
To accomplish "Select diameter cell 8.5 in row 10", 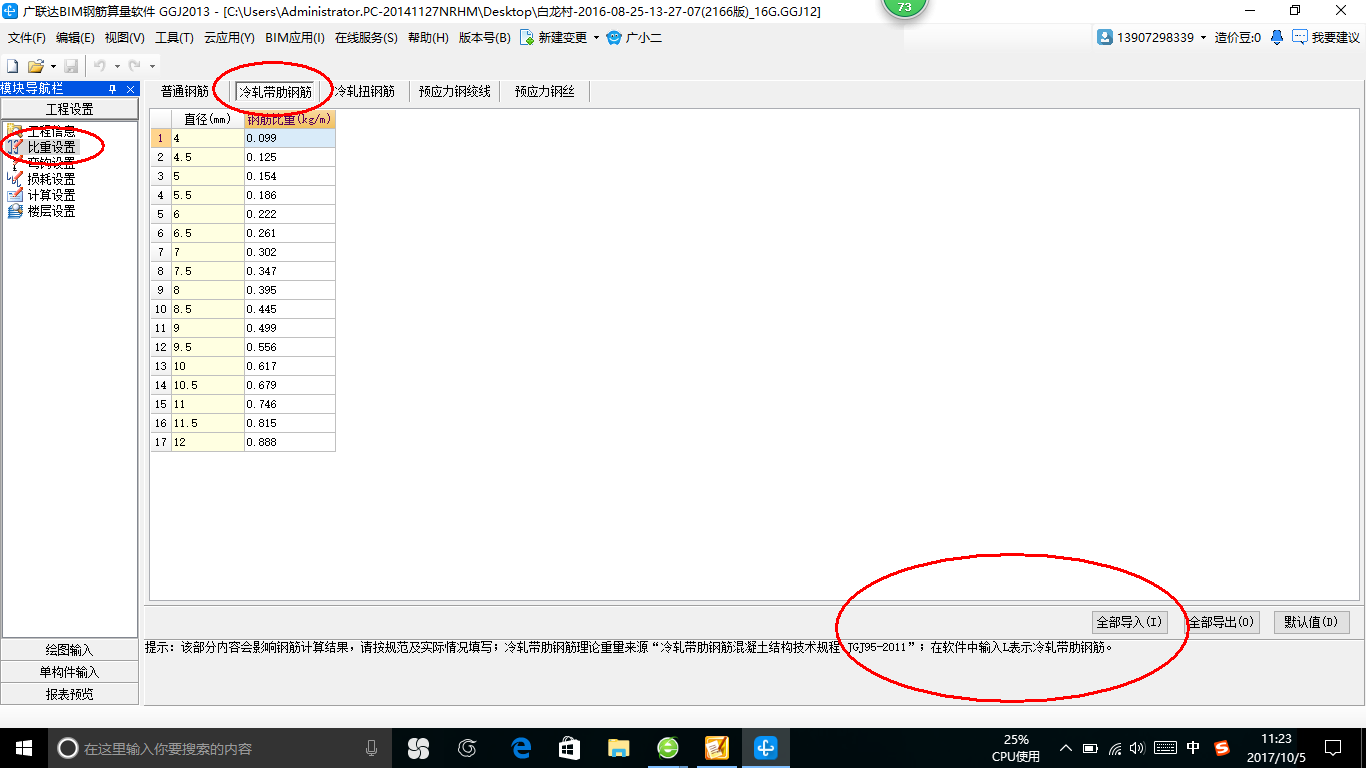I will tap(208, 309).
